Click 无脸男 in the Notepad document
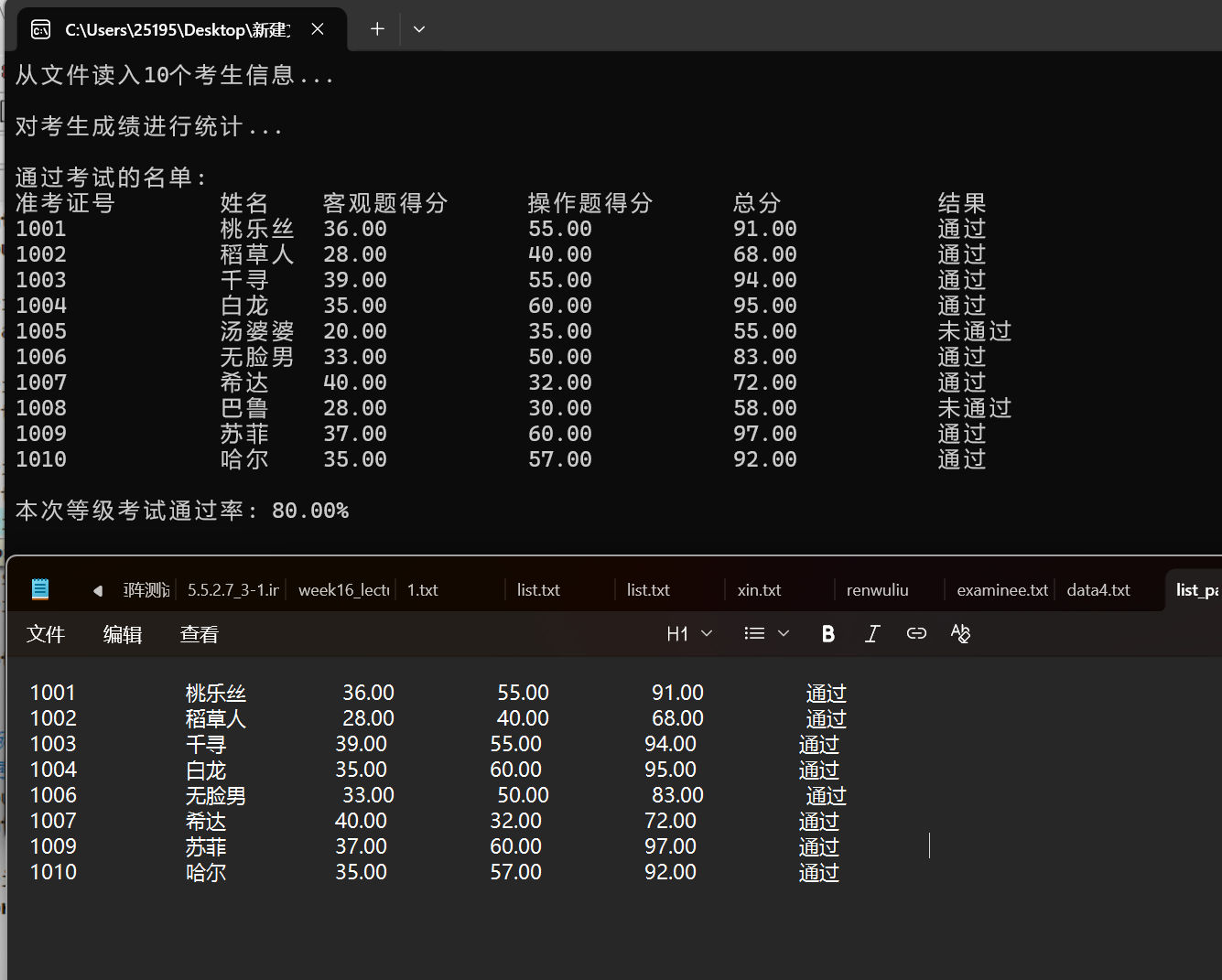The height and width of the screenshot is (980, 1222). (216, 796)
